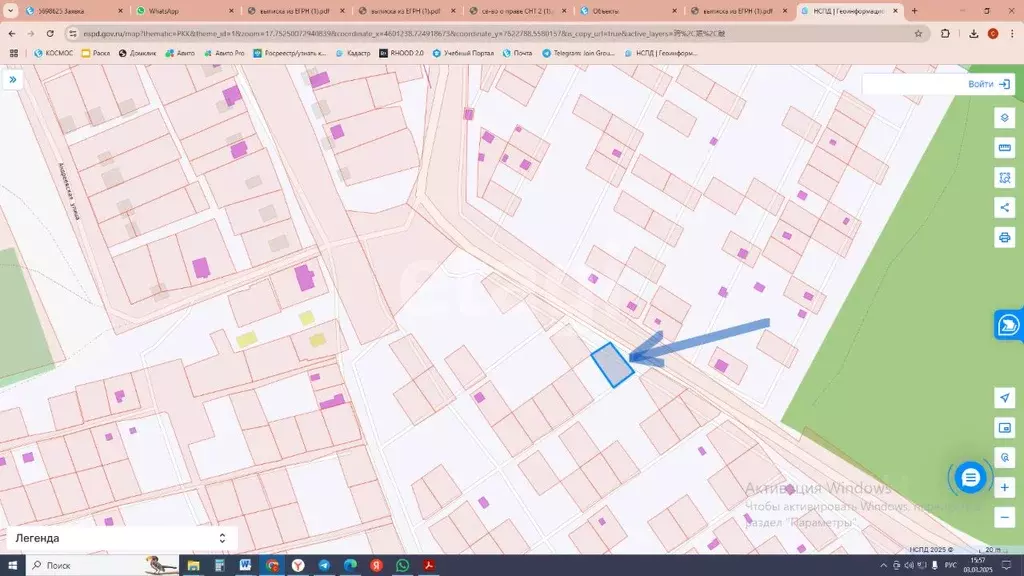The width and height of the screenshot is (1024, 576).
Task: Open the Telegram: Join Group bookmark
Action: coord(579,54)
